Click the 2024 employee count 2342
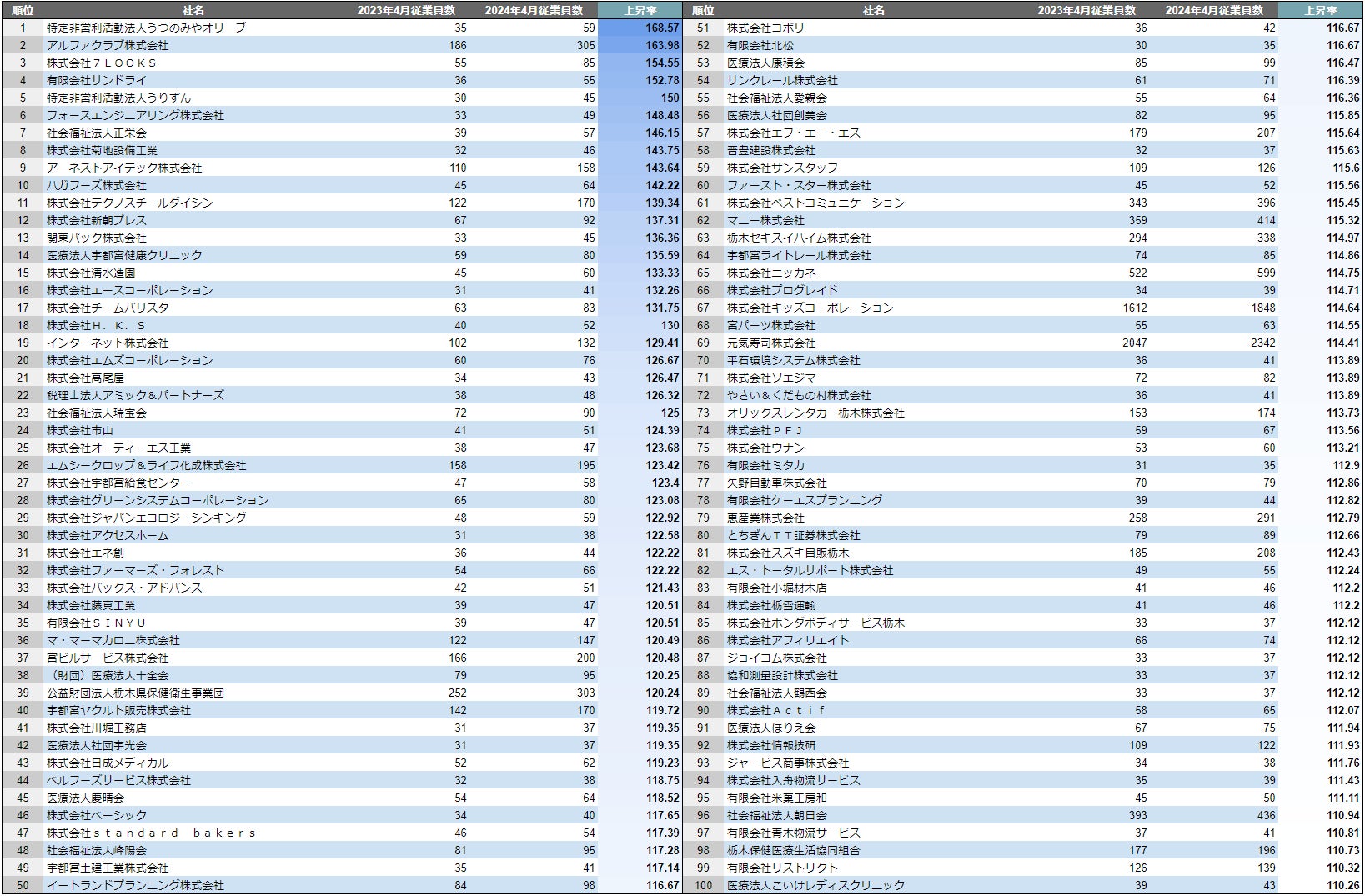Image resolution: width=1365 pixels, height=896 pixels. point(1262,343)
